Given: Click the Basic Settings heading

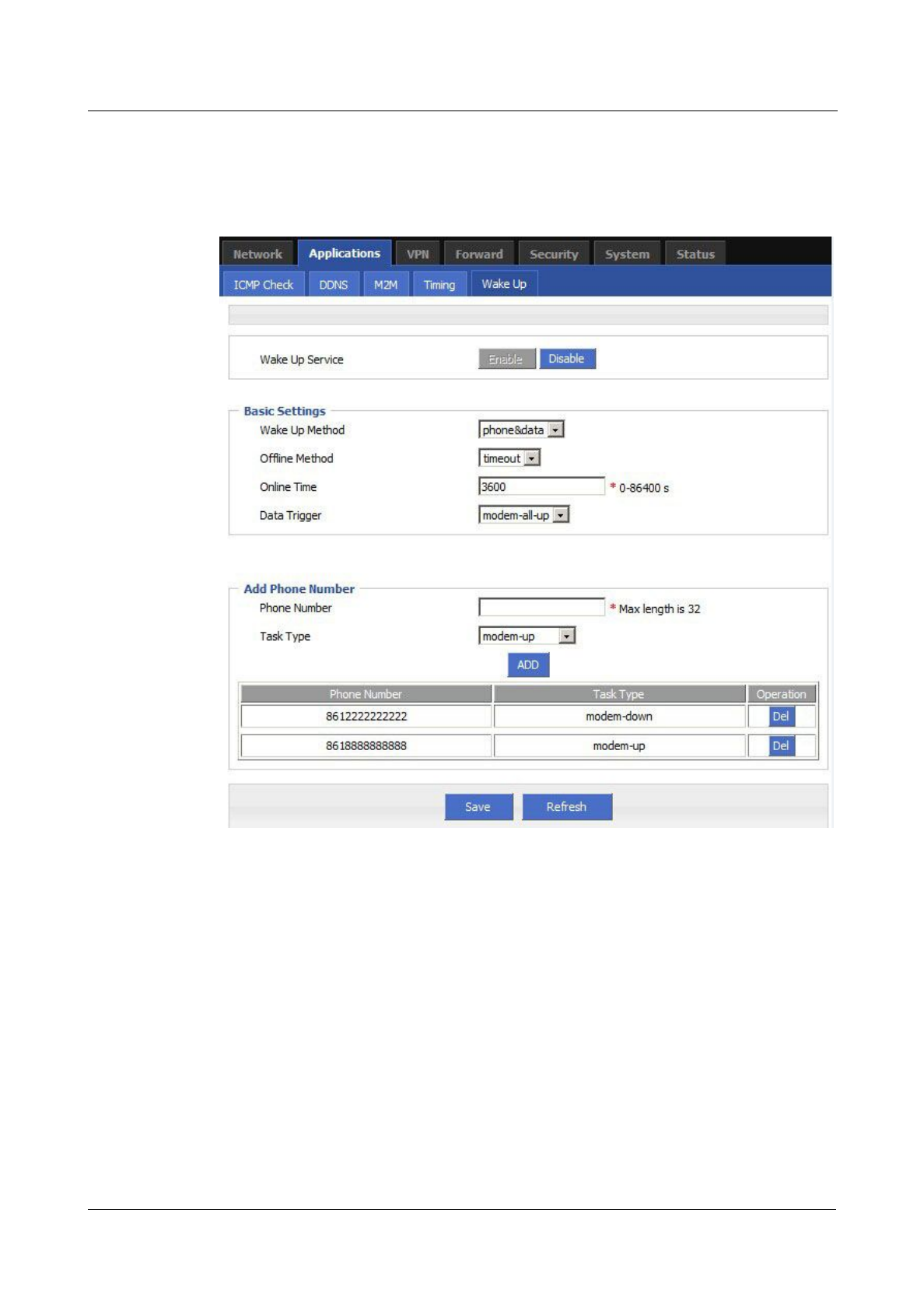Looking at the screenshot, I should click(285, 411).
